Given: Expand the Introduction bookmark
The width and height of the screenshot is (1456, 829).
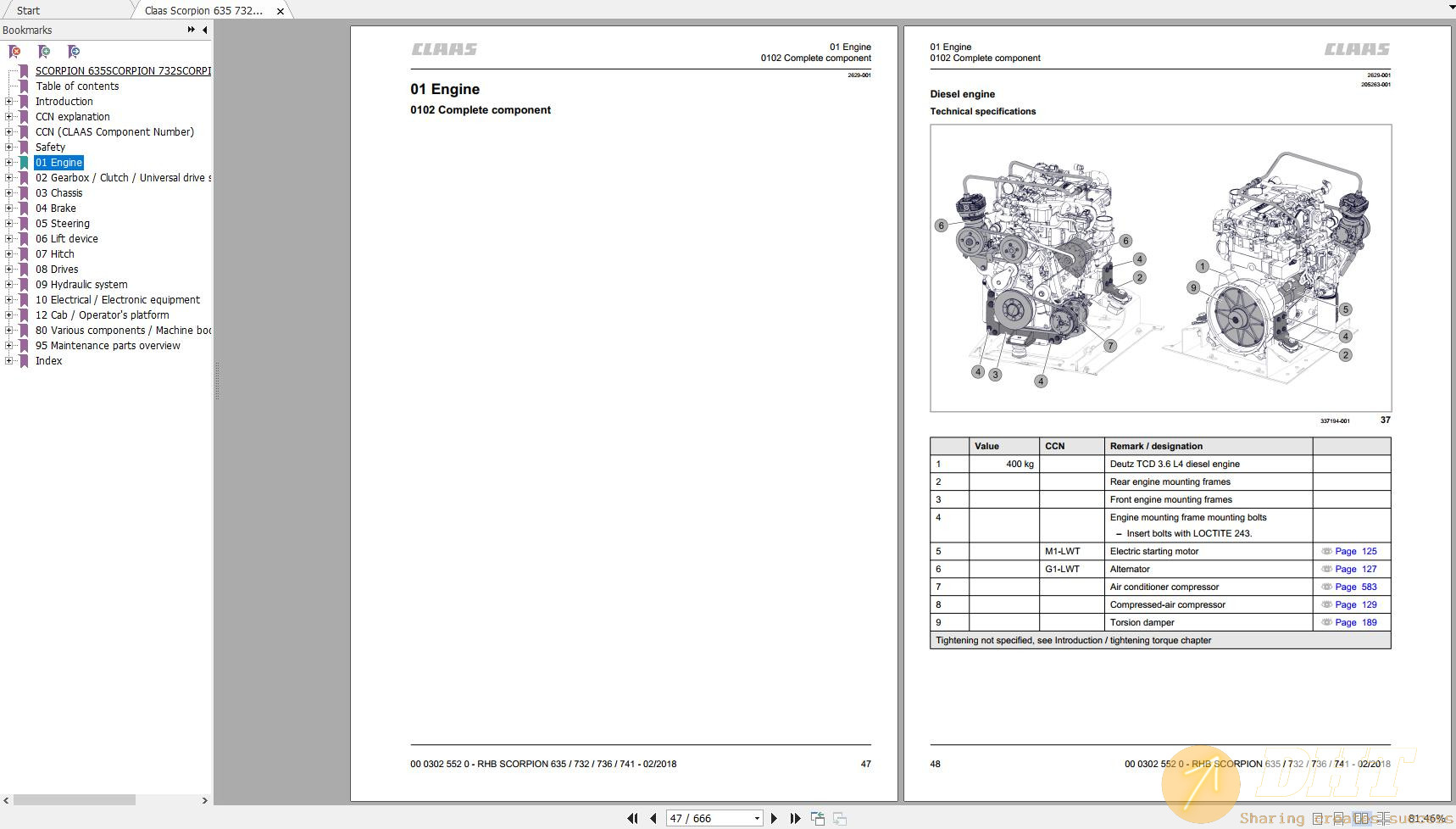Looking at the screenshot, I should 9,102.
